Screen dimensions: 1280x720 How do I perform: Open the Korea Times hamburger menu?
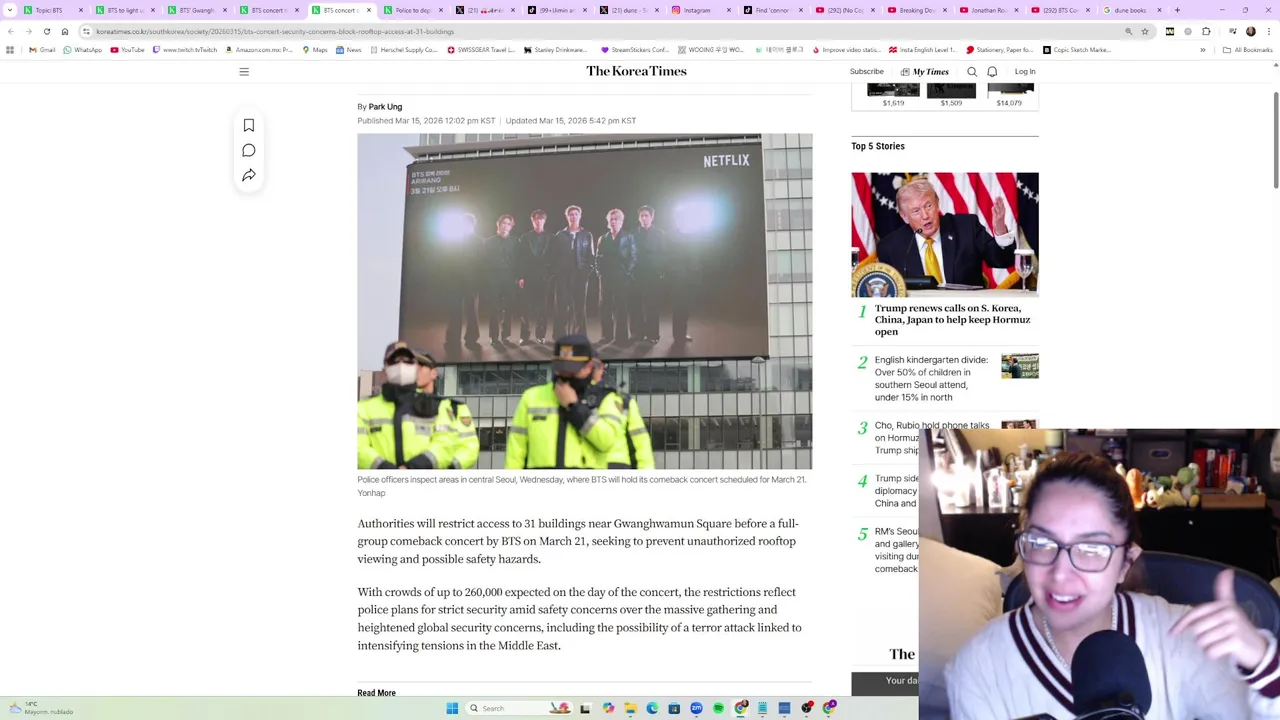[x=244, y=72]
